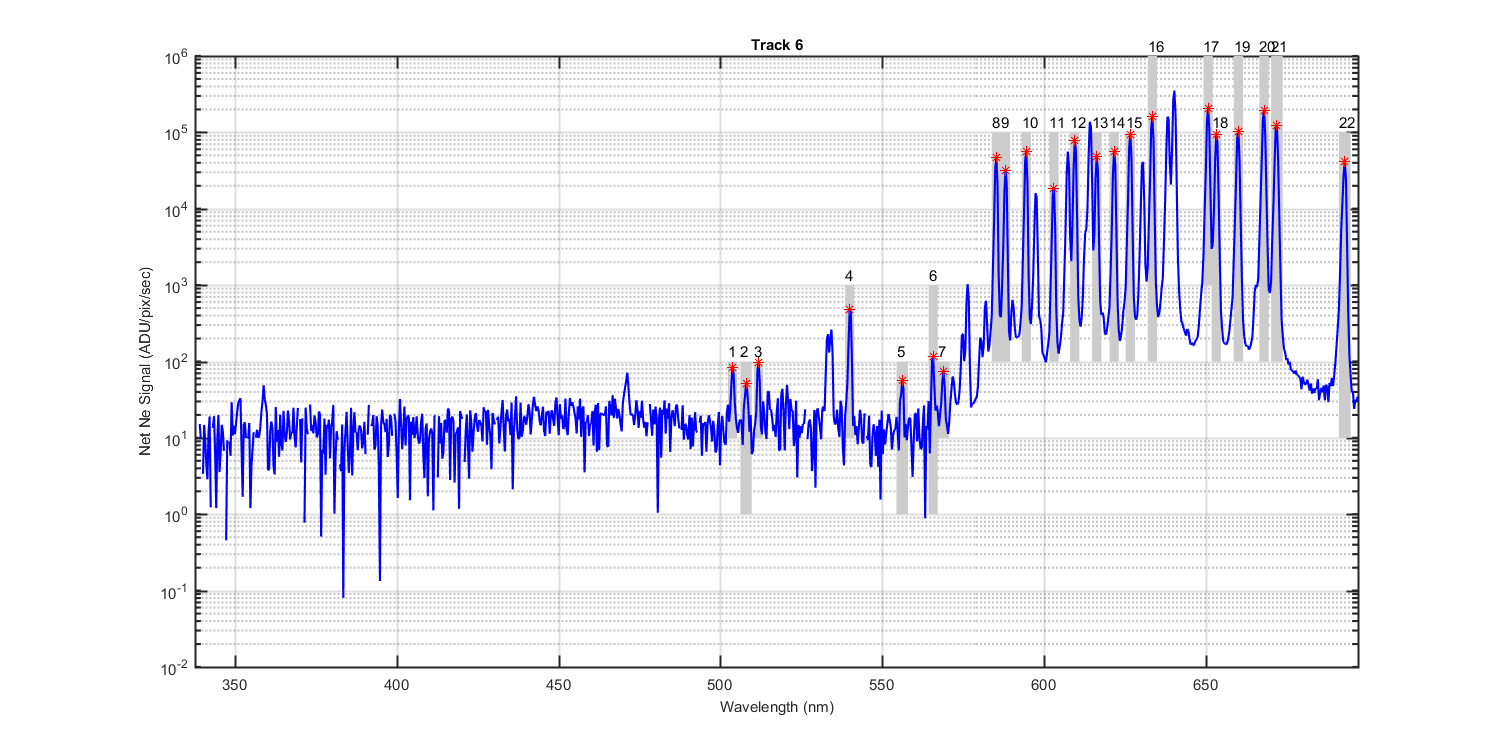The image size is (1500, 750).
Task: Click the peak number label "4"
Action: (x=849, y=276)
